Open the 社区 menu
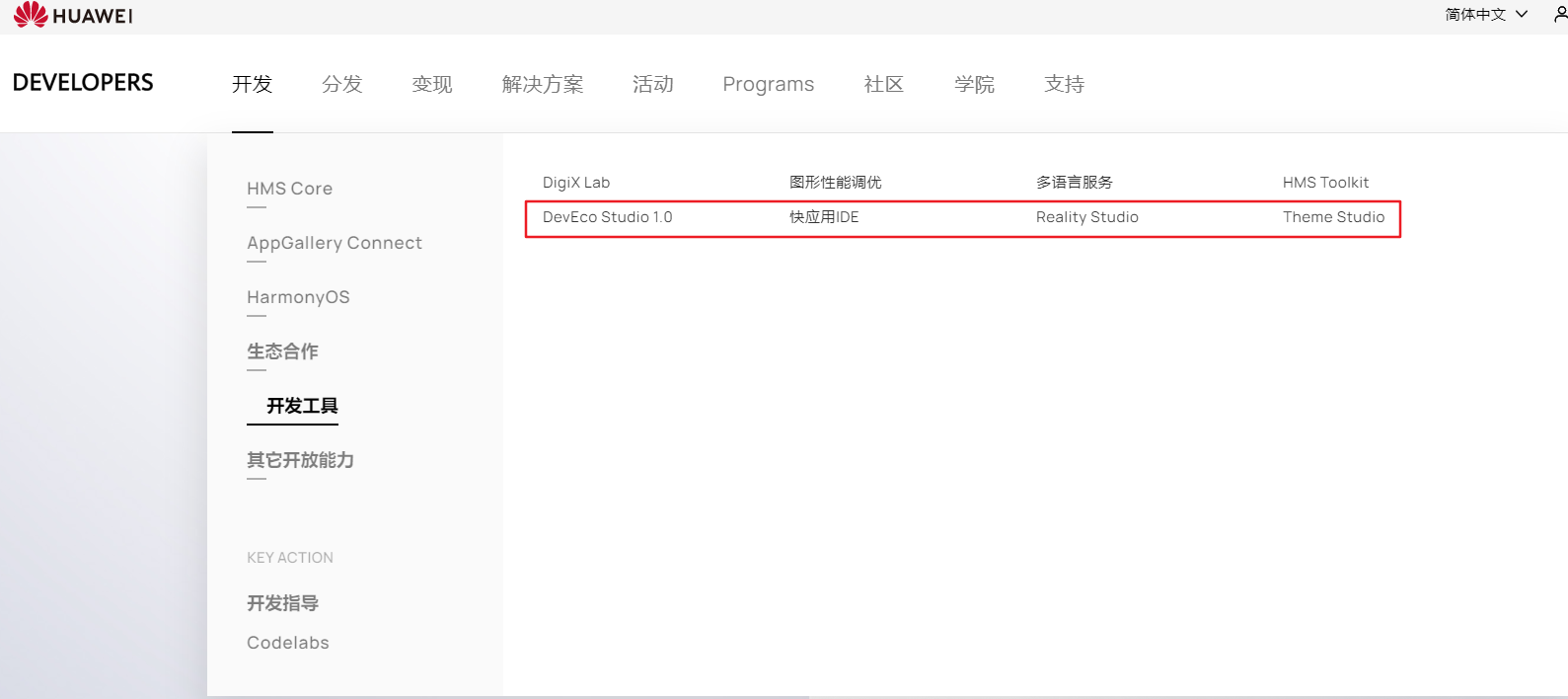The width and height of the screenshot is (1568, 699). (x=884, y=84)
